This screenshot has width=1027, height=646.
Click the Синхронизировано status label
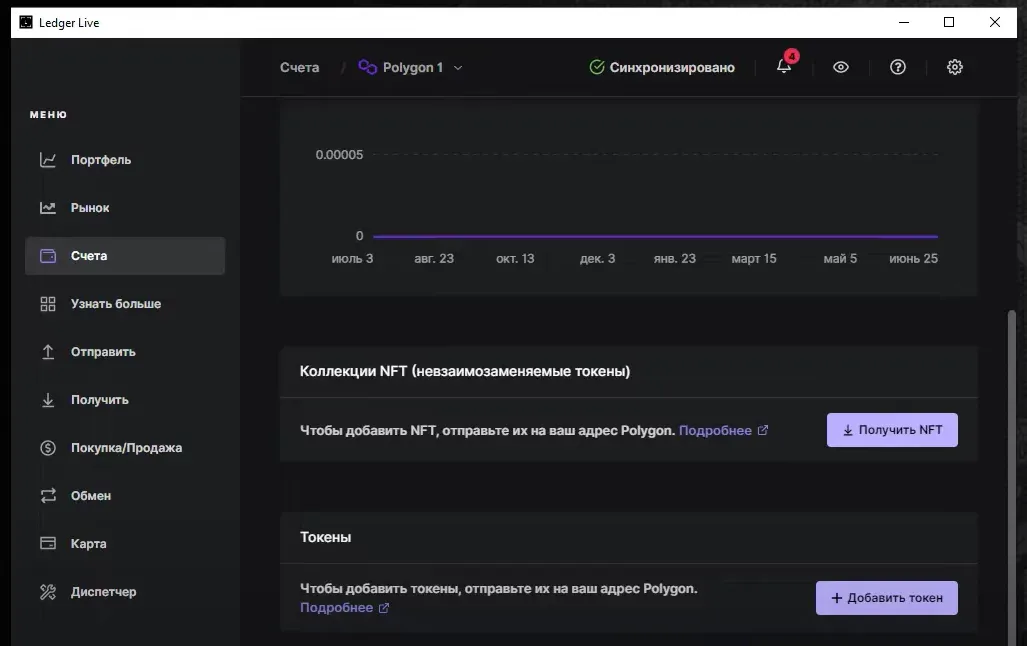pos(672,67)
